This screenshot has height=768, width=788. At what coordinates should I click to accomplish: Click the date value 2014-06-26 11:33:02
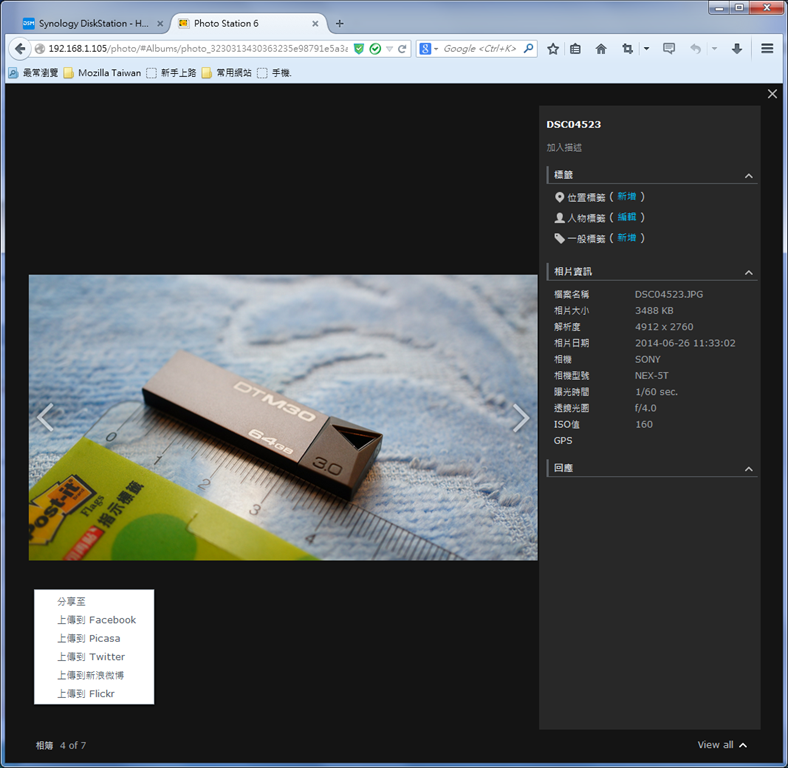(x=685, y=343)
